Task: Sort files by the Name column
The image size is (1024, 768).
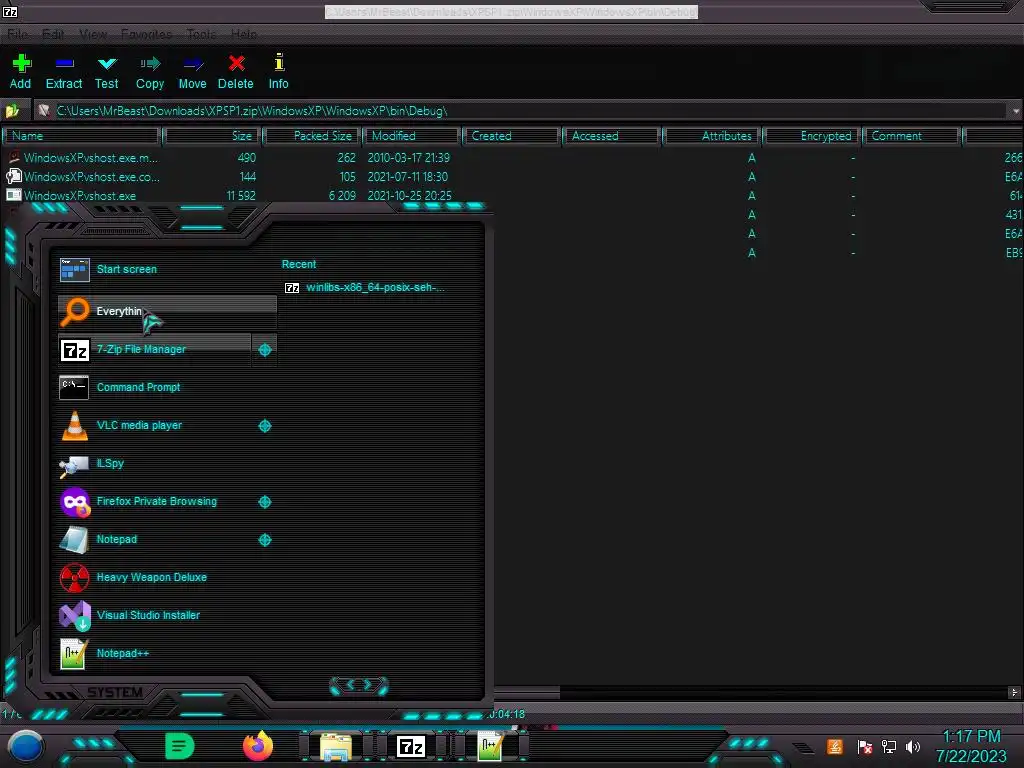Action: (x=82, y=136)
